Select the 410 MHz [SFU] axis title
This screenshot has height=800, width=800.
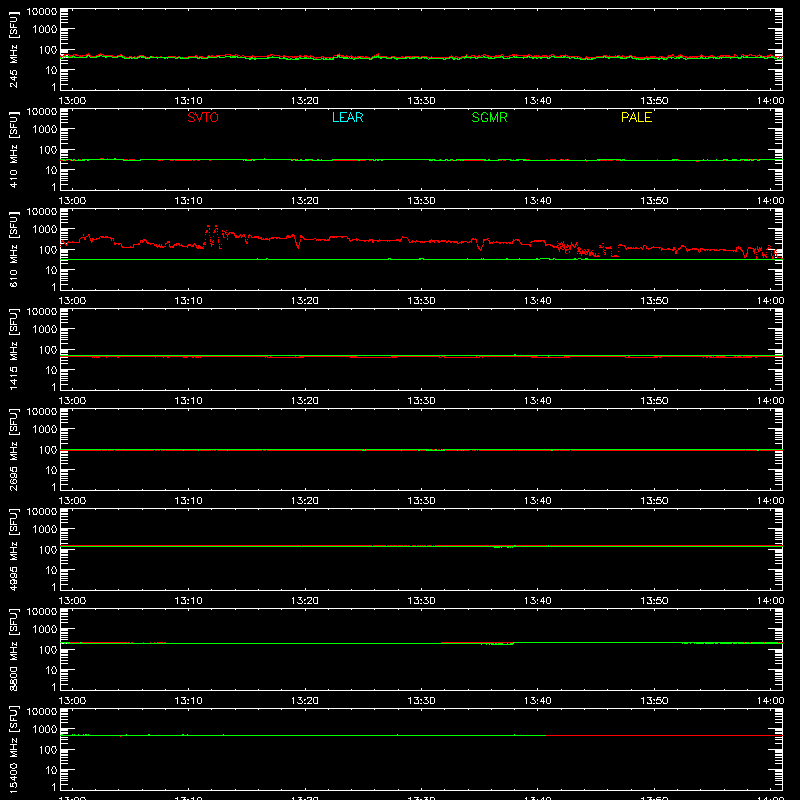14,150
